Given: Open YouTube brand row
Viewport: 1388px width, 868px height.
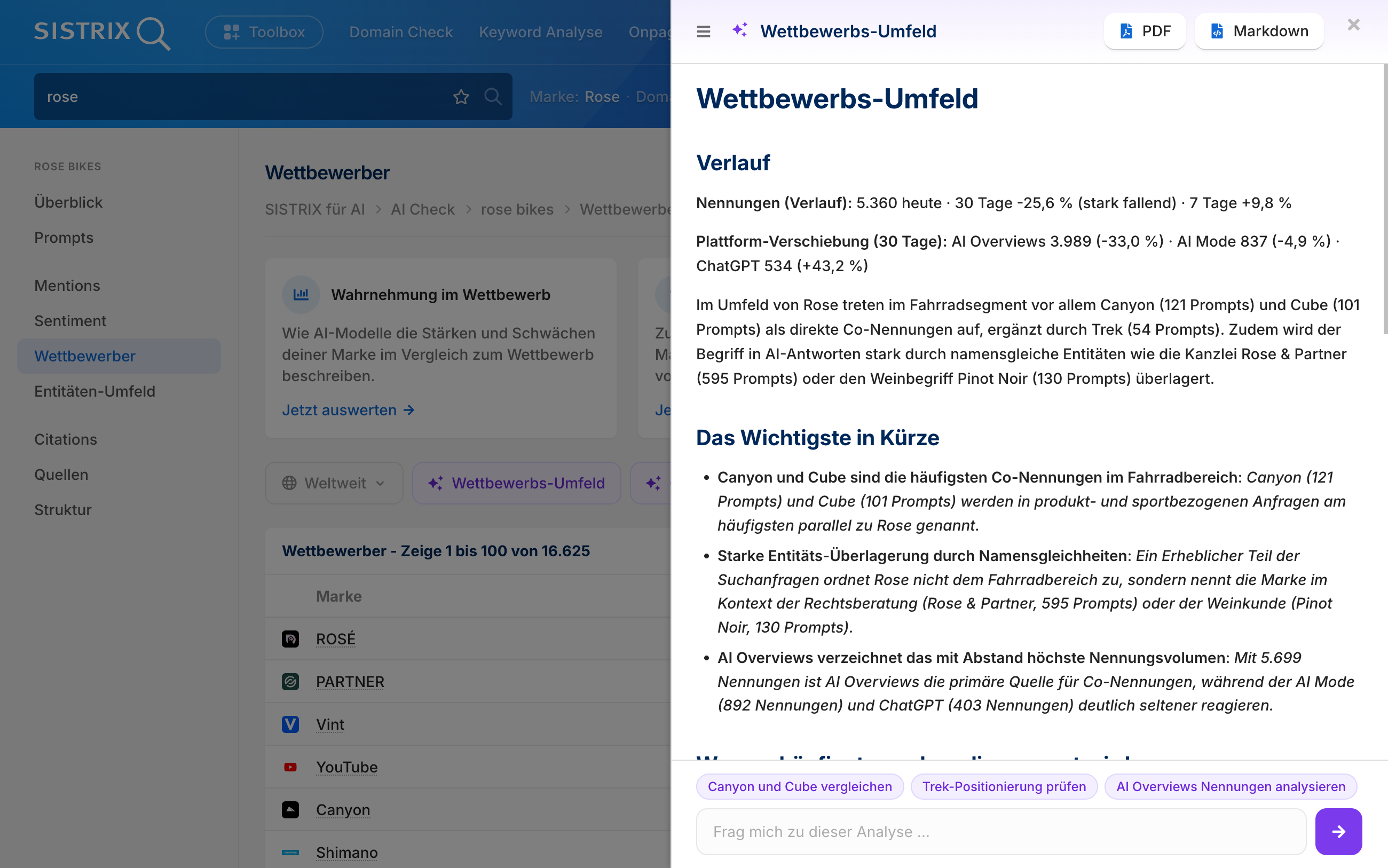Looking at the screenshot, I should 346,767.
